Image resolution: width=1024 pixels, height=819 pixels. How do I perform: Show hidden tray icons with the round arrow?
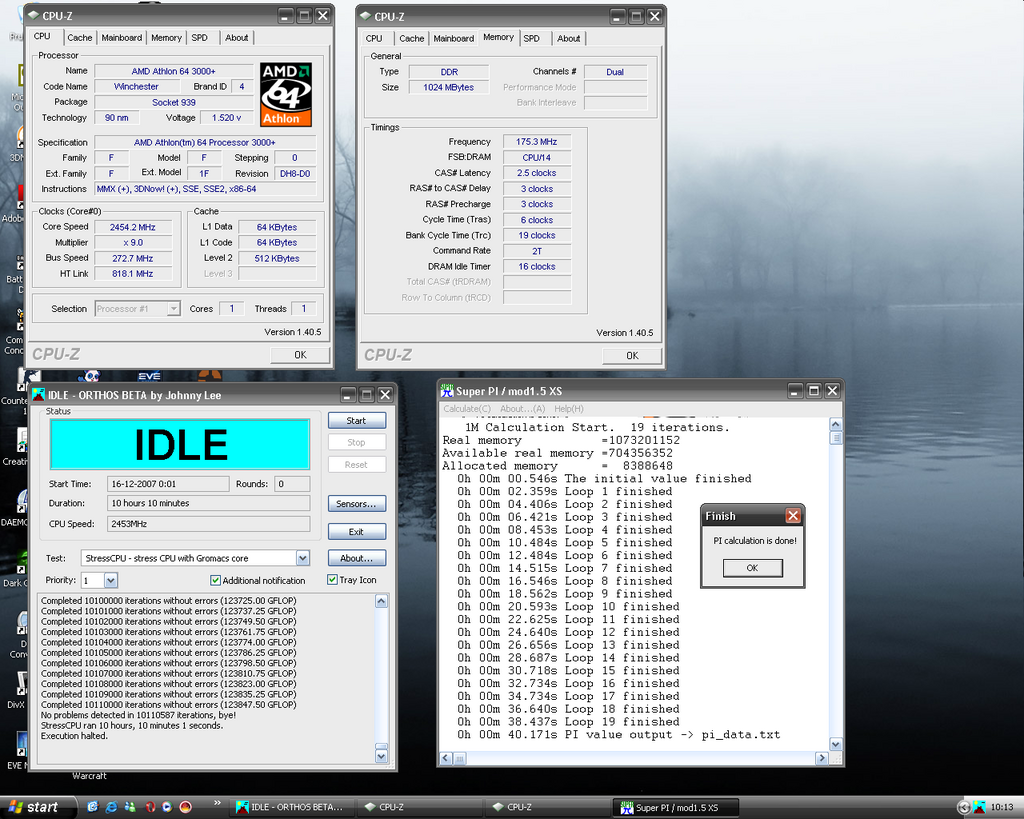pos(963,808)
